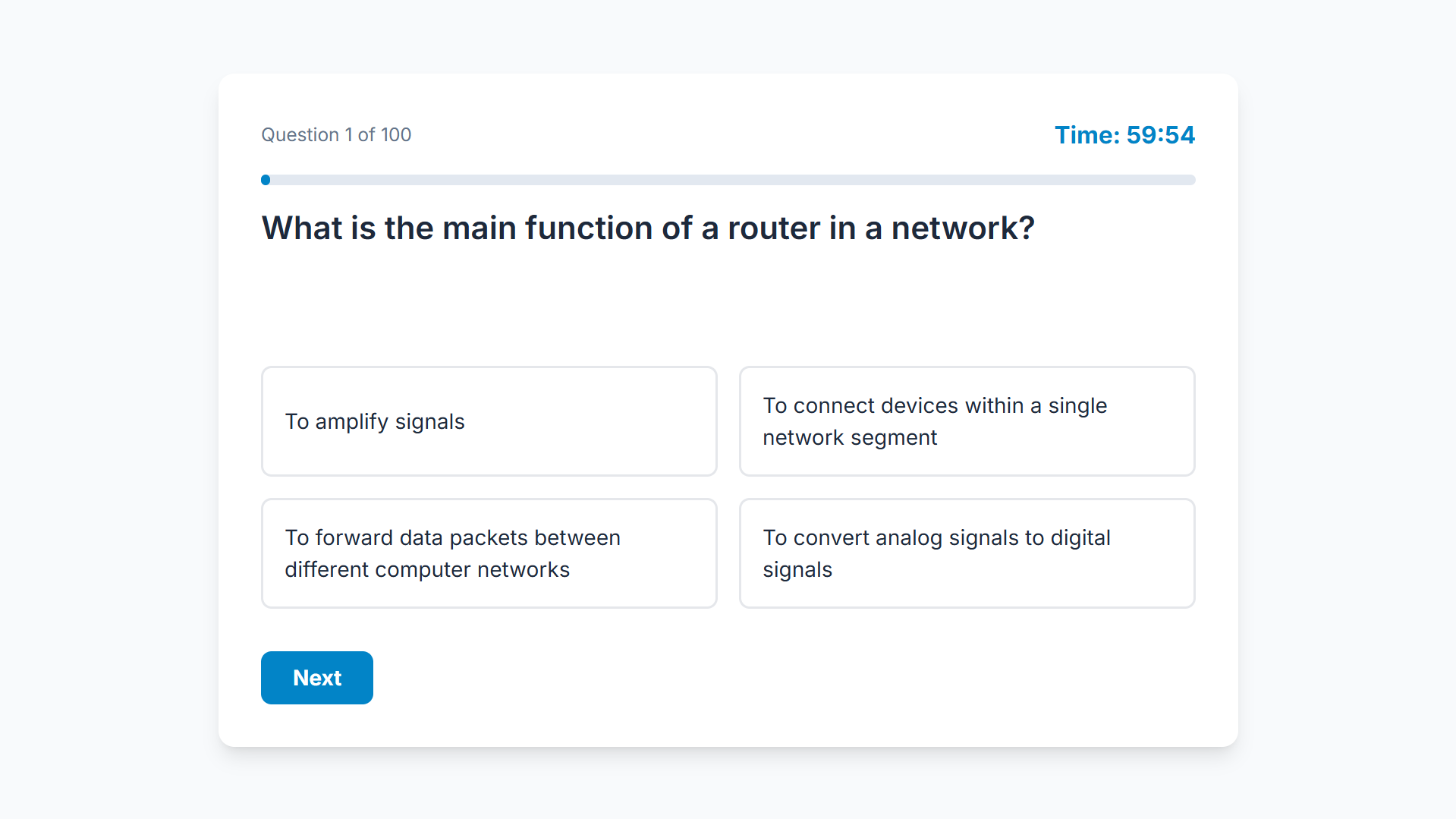The width and height of the screenshot is (1456, 819).
Task: Select "To convert analog signals to digital signals"
Action: (967, 553)
